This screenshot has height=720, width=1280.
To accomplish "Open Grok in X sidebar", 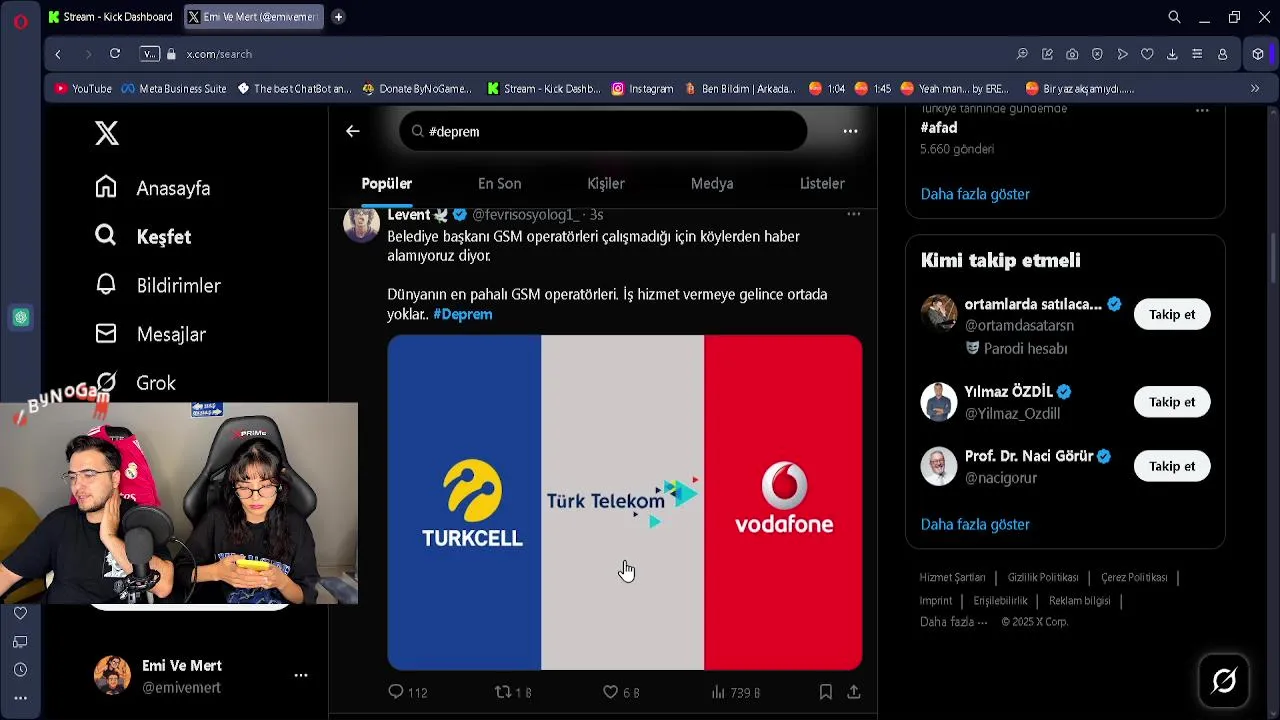I will [135, 383].
